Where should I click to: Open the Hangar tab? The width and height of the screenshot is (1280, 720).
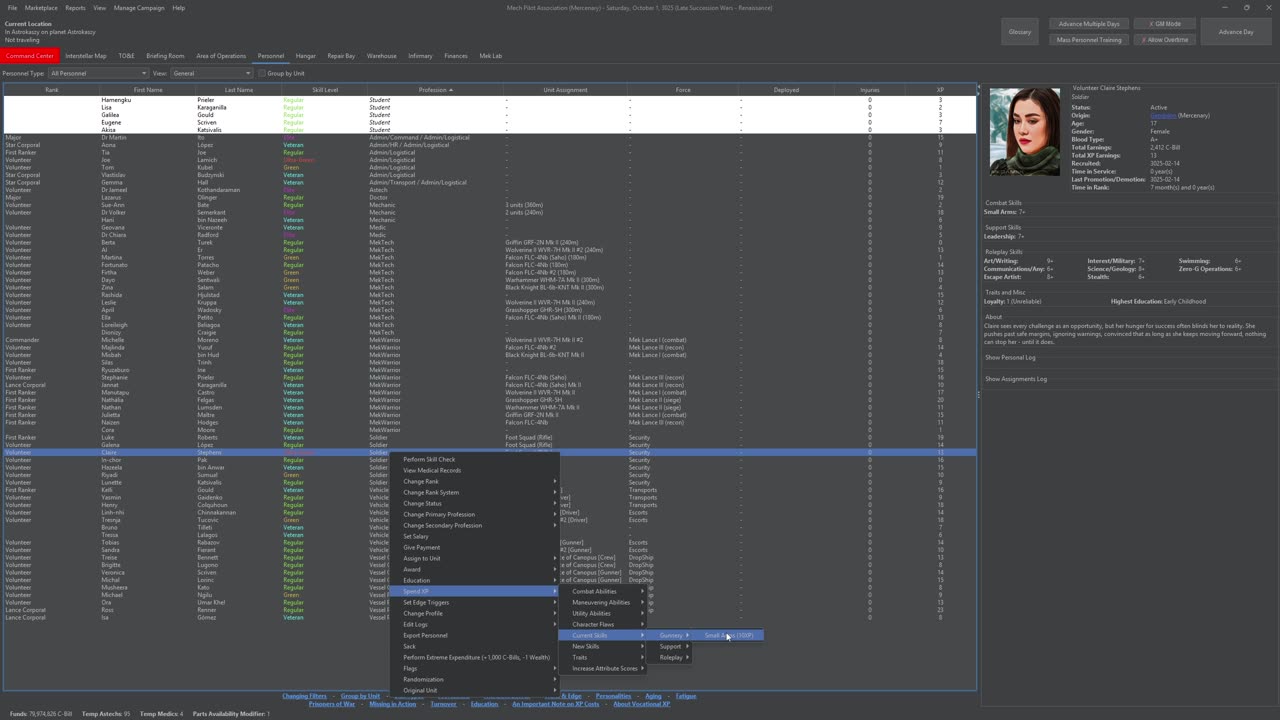(306, 56)
